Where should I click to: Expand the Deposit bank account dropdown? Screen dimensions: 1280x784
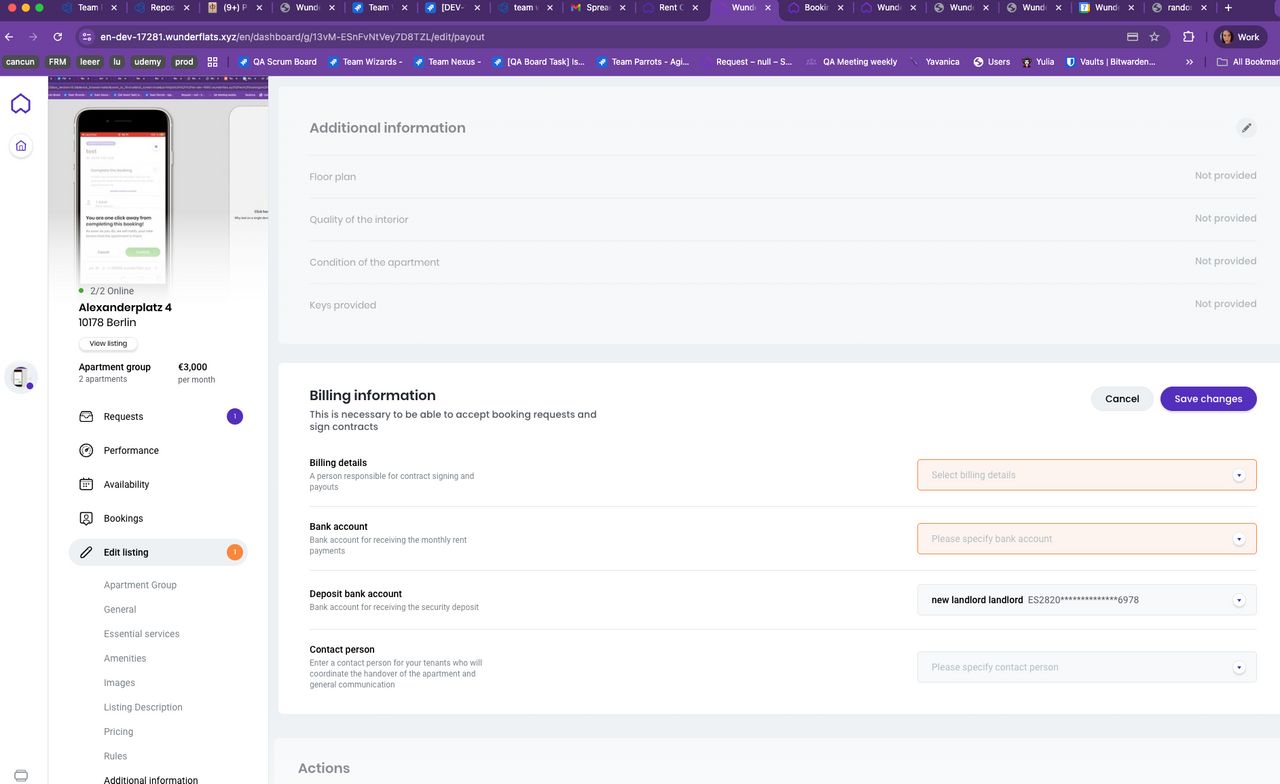1238,600
